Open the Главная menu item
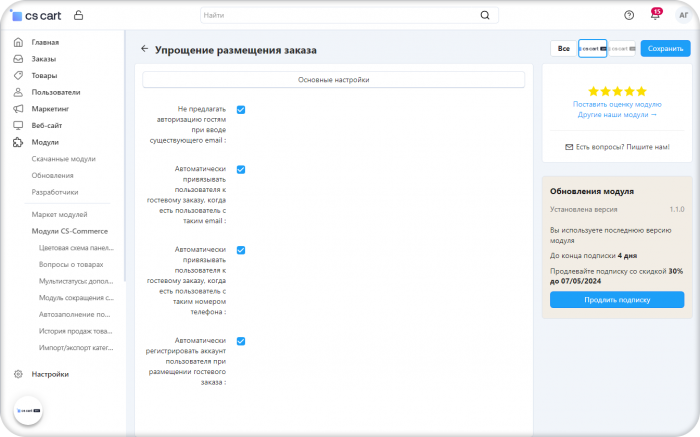 (x=45, y=42)
